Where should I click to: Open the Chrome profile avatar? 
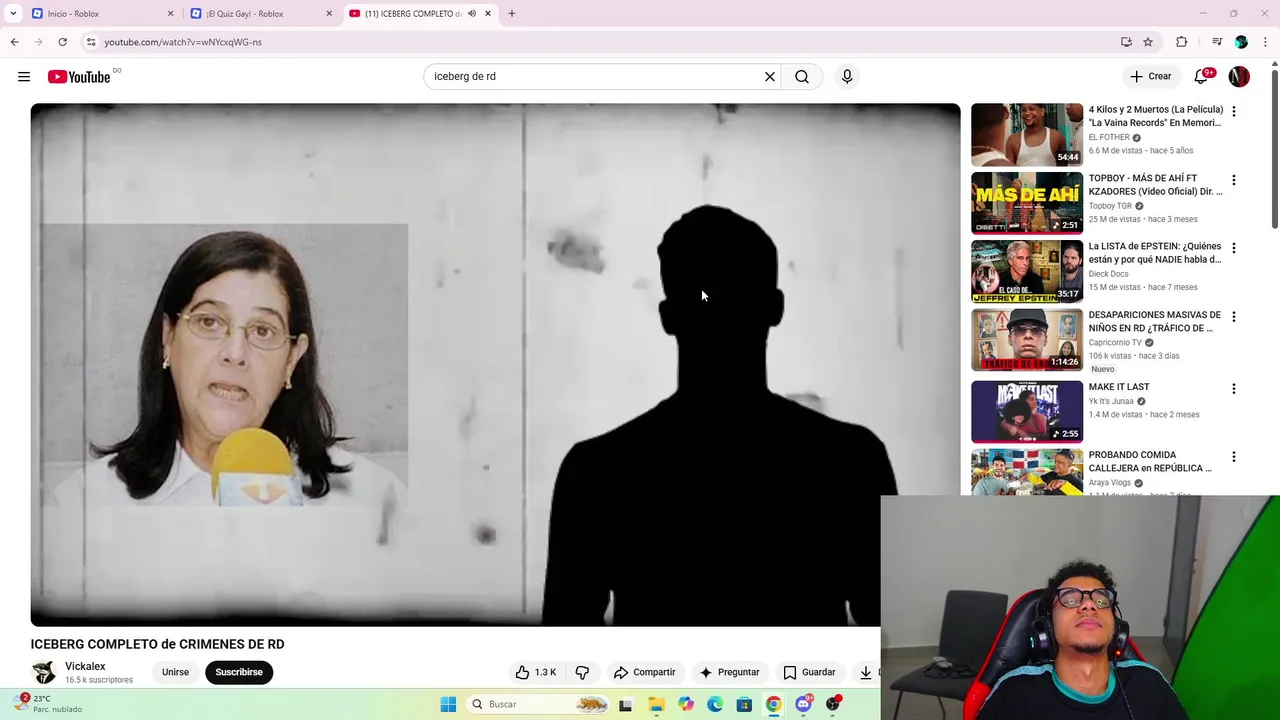(1241, 42)
